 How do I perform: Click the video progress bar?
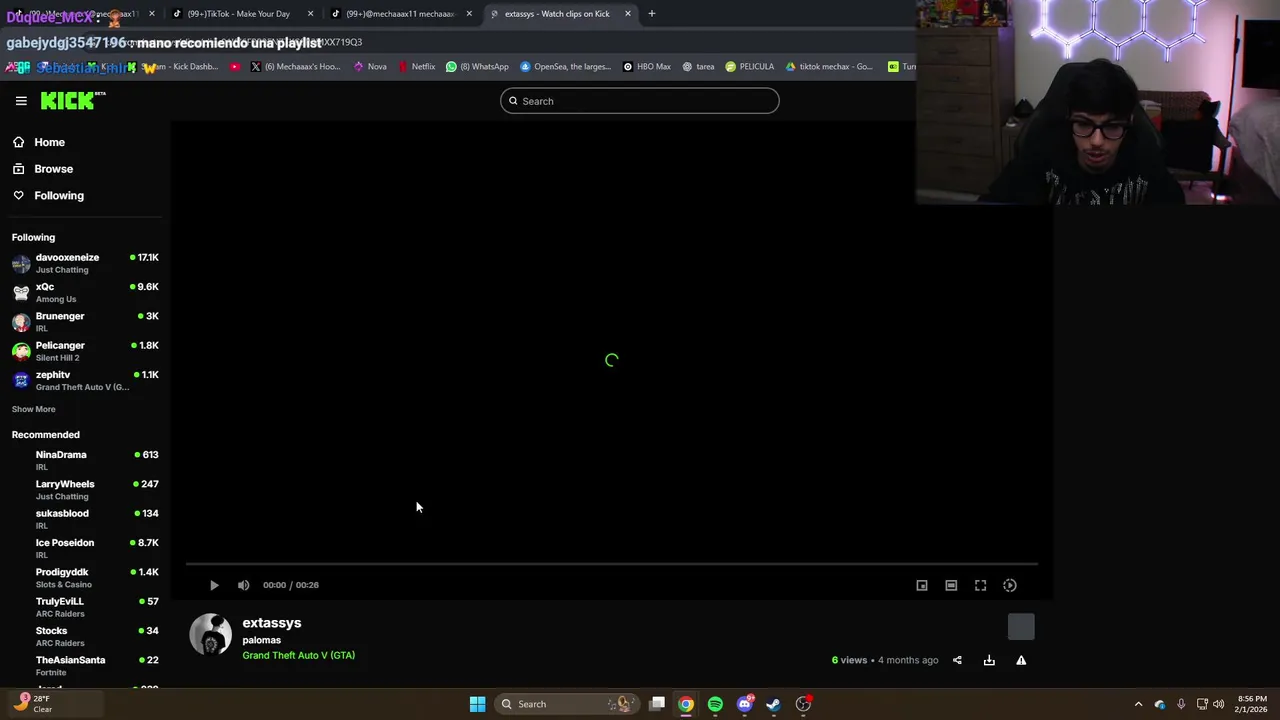coord(611,565)
